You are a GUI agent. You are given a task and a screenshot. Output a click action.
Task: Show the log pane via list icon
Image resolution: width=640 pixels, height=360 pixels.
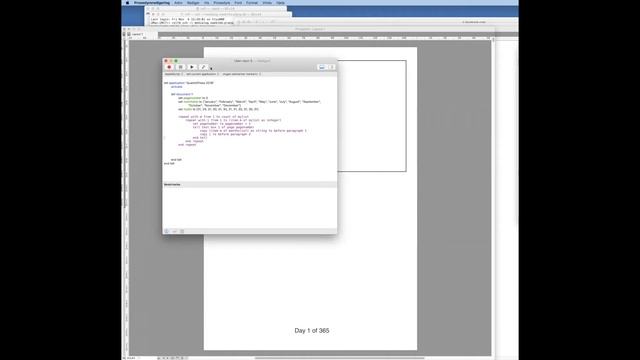point(182,231)
